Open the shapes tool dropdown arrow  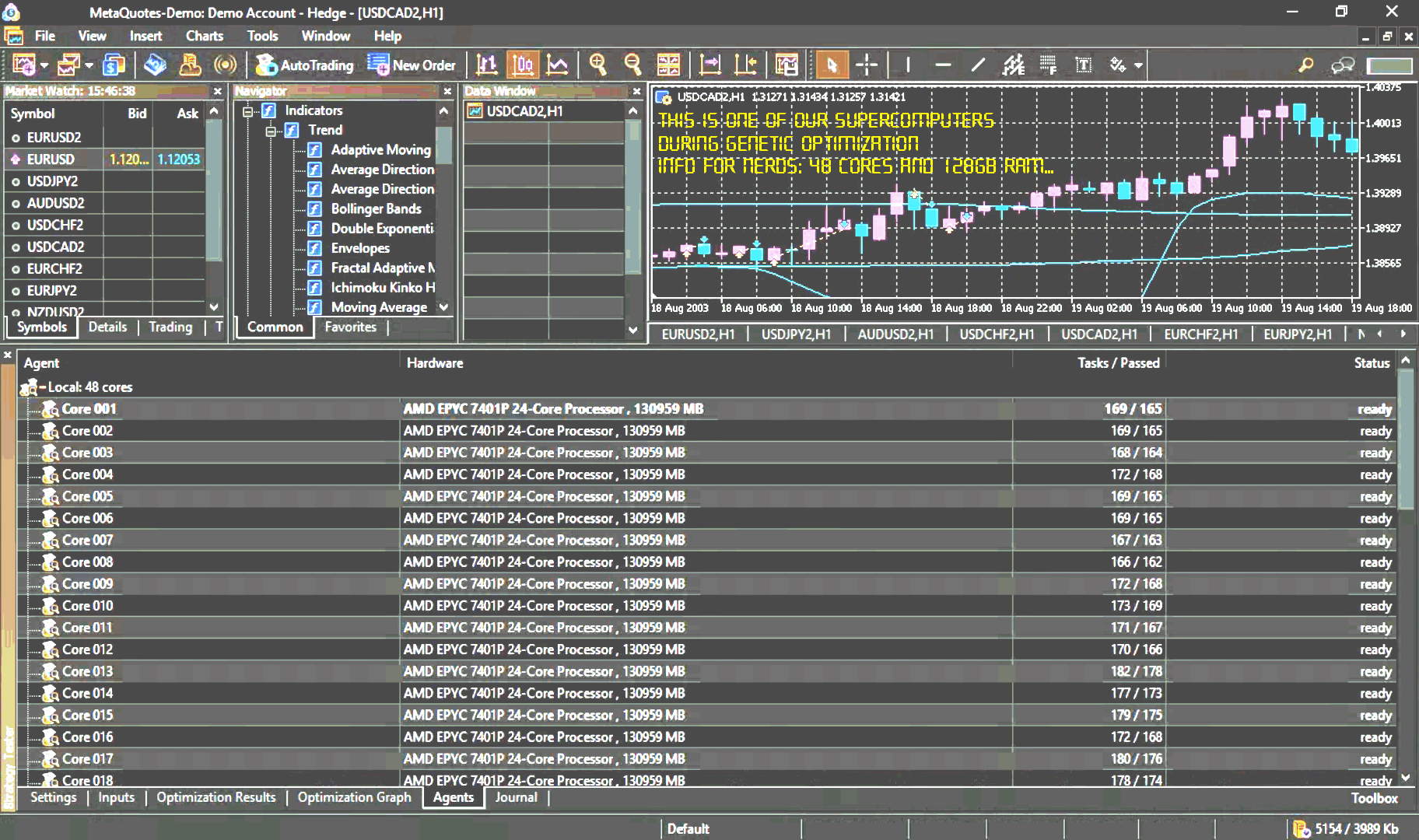pyautogui.click(x=1138, y=65)
